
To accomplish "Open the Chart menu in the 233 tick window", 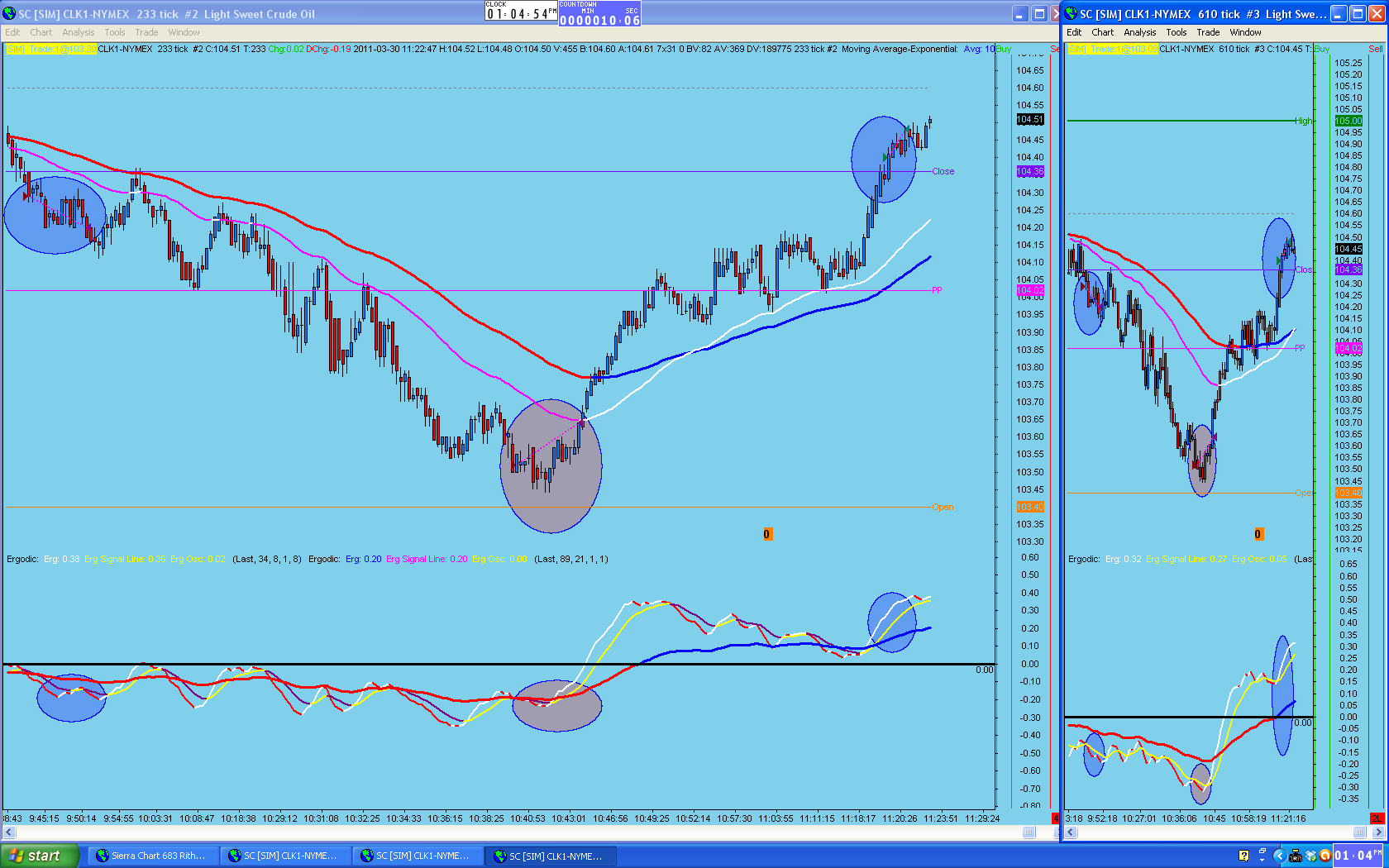I will (41, 32).
